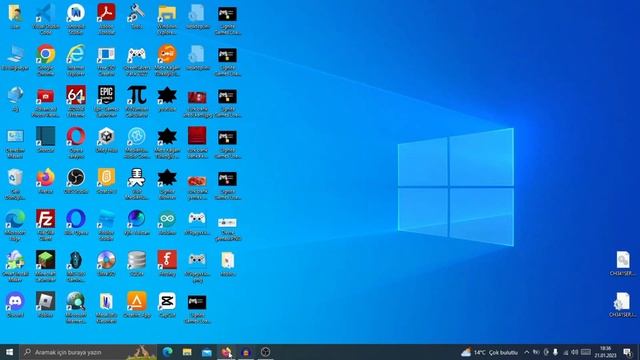Select the Internet Explorer desktop icon
This screenshot has height=360, width=640.
point(76,60)
